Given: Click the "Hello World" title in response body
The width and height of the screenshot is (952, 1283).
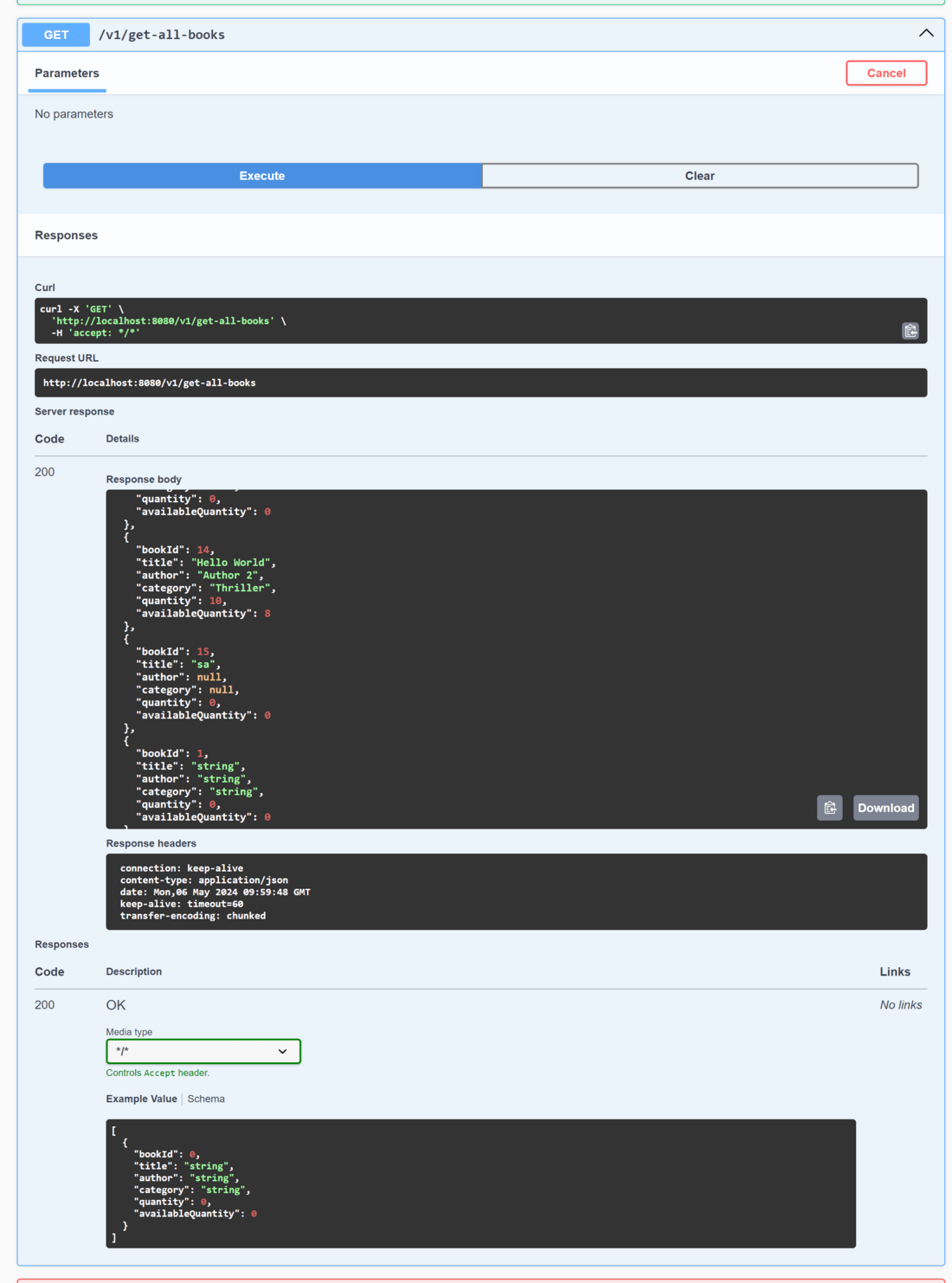Looking at the screenshot, I should (x=233, y=563).
